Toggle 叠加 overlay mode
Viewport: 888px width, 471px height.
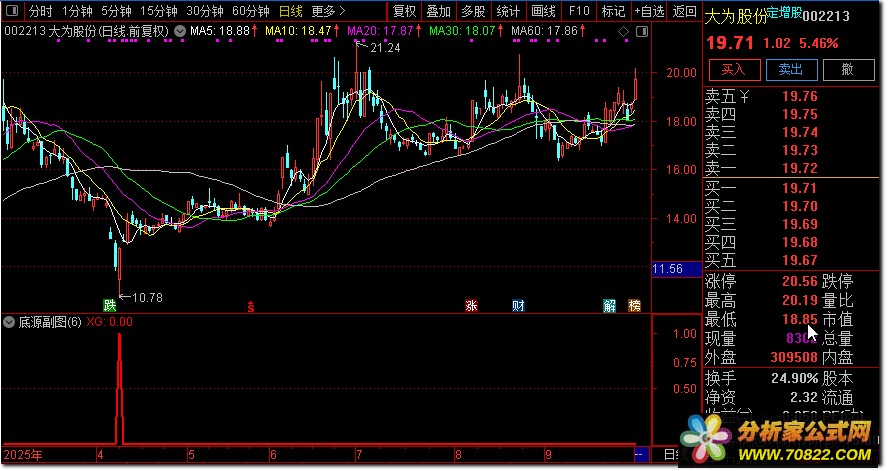tap(438, 12)
